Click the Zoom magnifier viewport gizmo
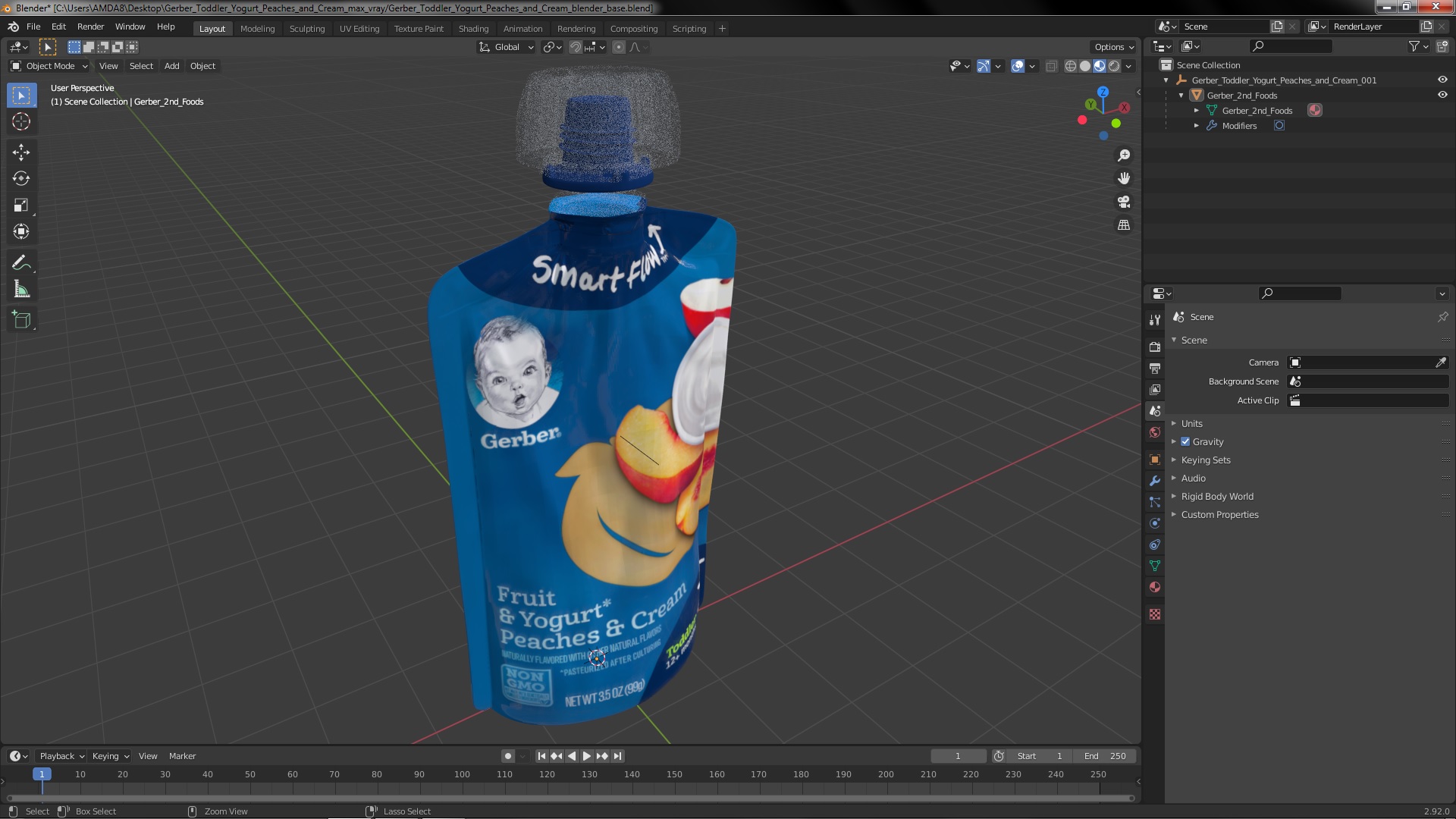This screenshot has height=819, width=1456. click(x=1124, y=155)
